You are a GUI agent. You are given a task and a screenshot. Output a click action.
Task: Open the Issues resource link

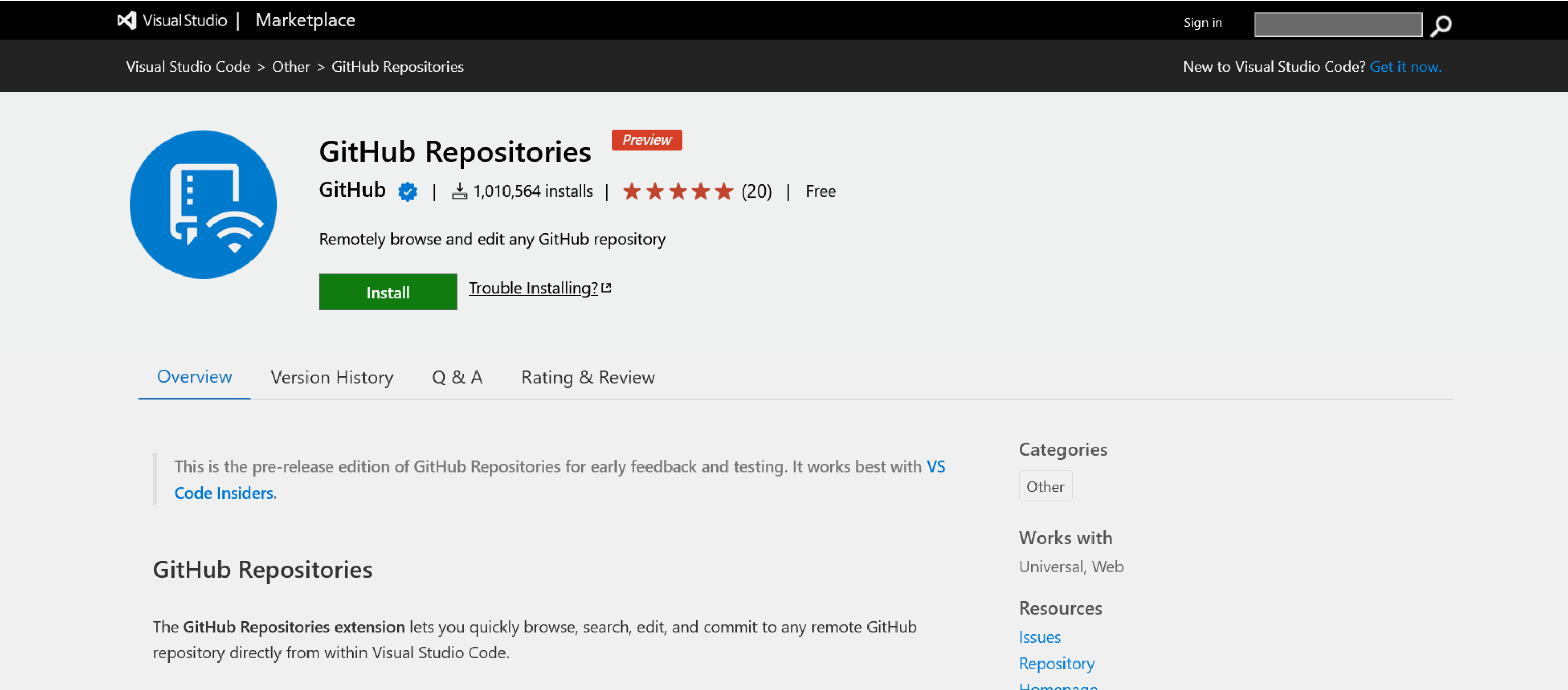click(1040, 637)
